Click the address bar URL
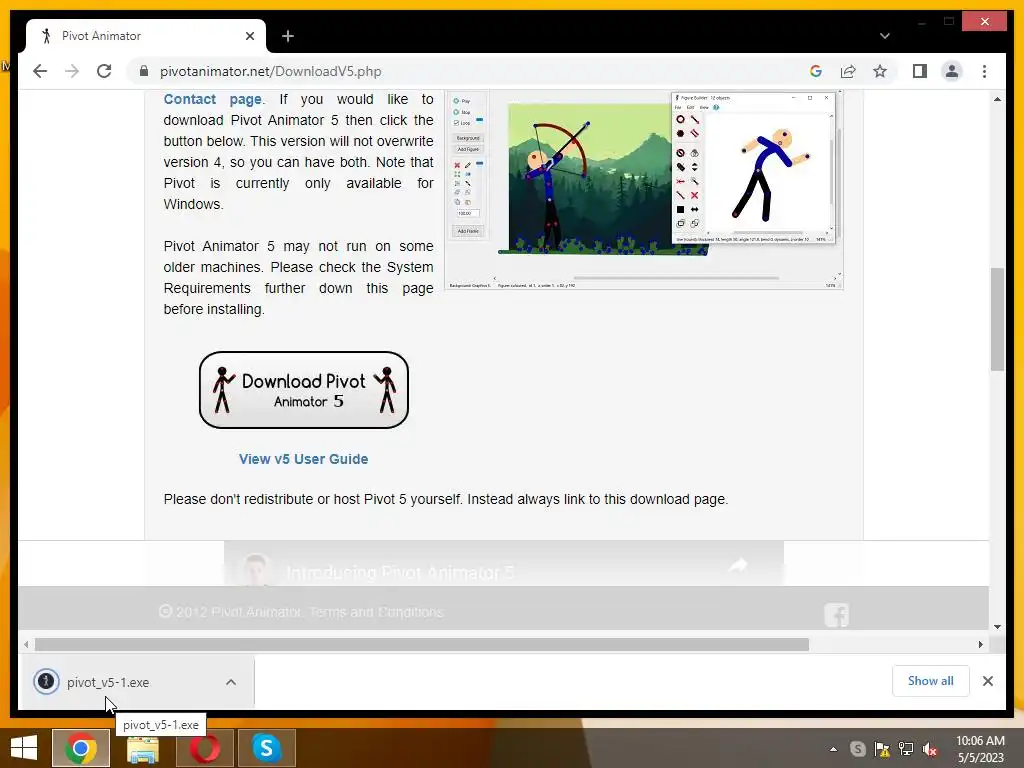Viewport: 1024px width, 768px height. pos(270,71)
